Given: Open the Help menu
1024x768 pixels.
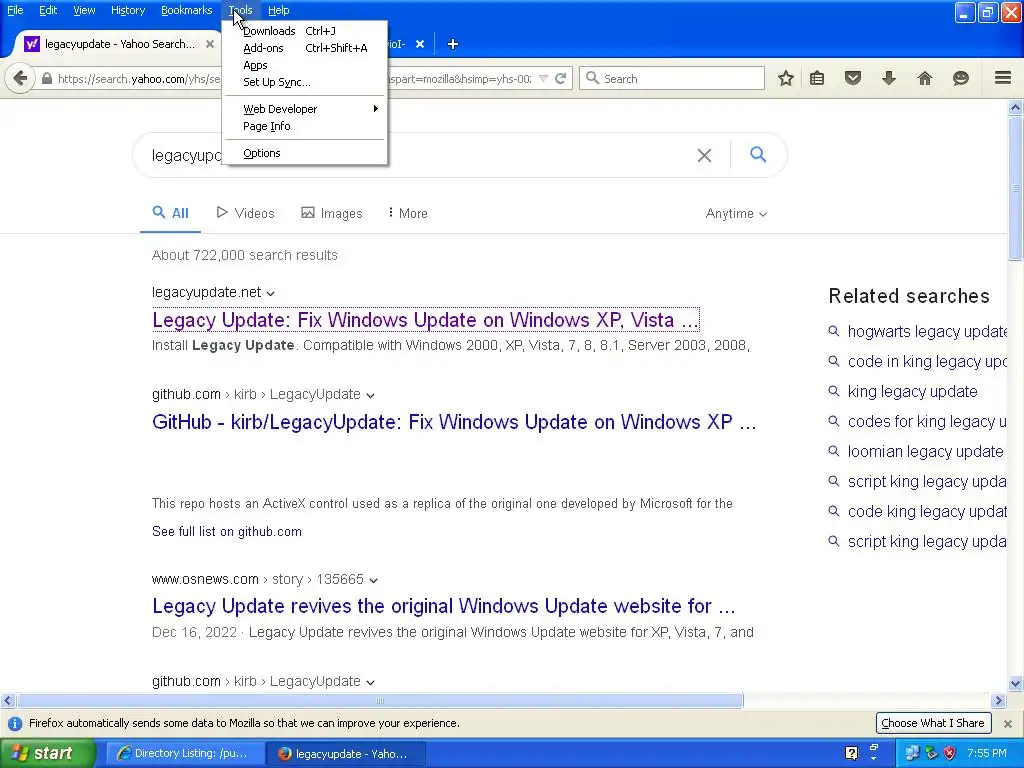Looking at the screenshot, I should click(279, 10).
